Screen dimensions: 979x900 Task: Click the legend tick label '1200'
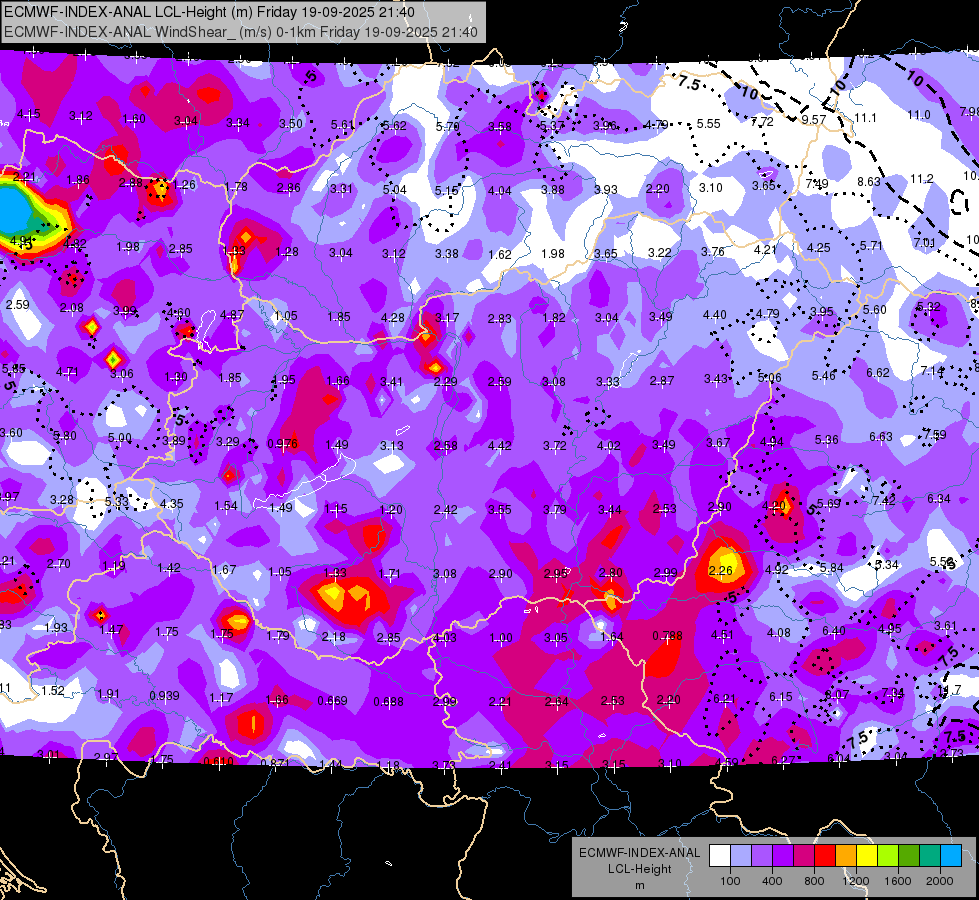tap(855, 881)
